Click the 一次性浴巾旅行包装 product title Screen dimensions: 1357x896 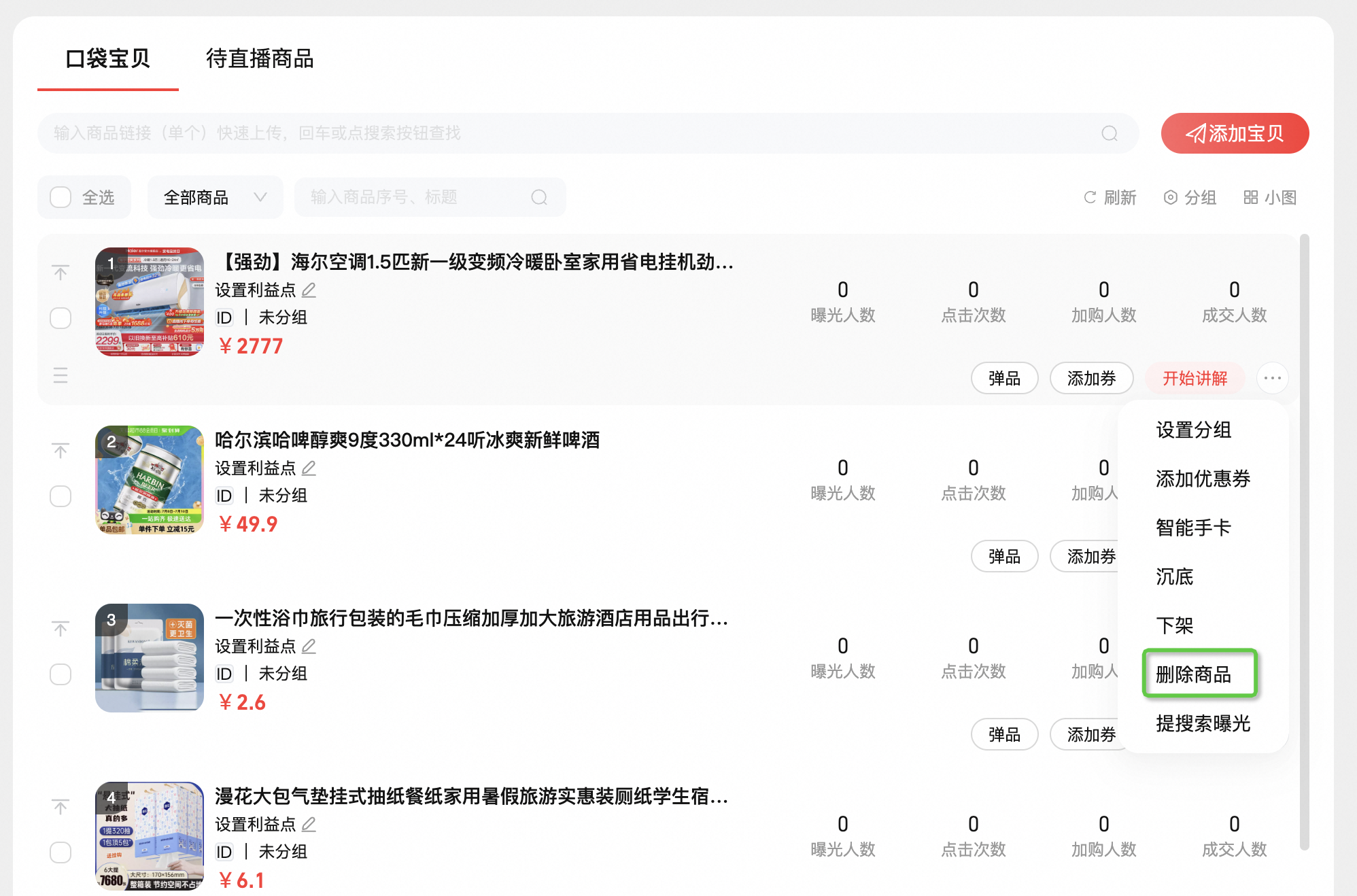(472, 618)
